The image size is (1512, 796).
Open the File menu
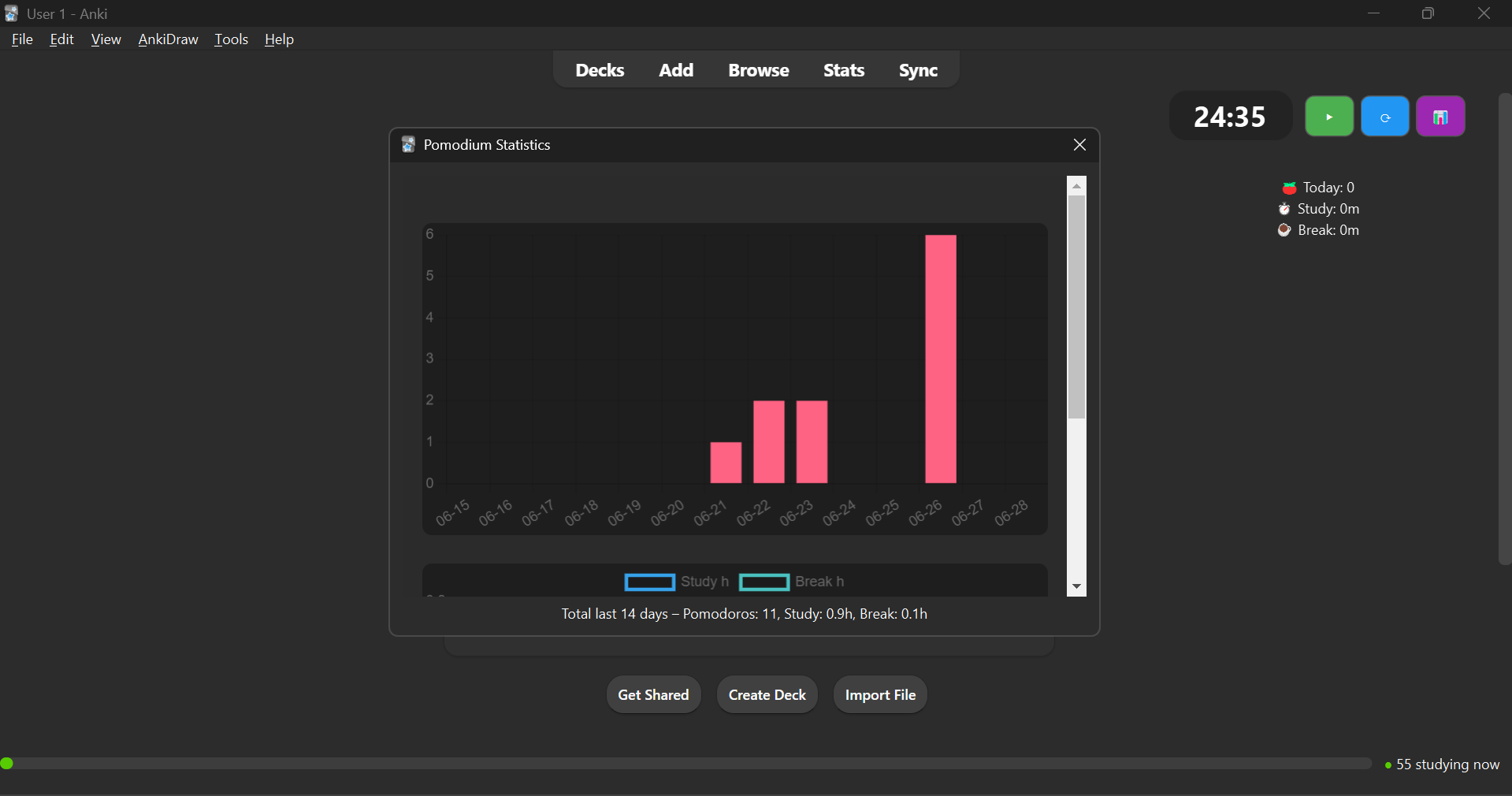22,39
